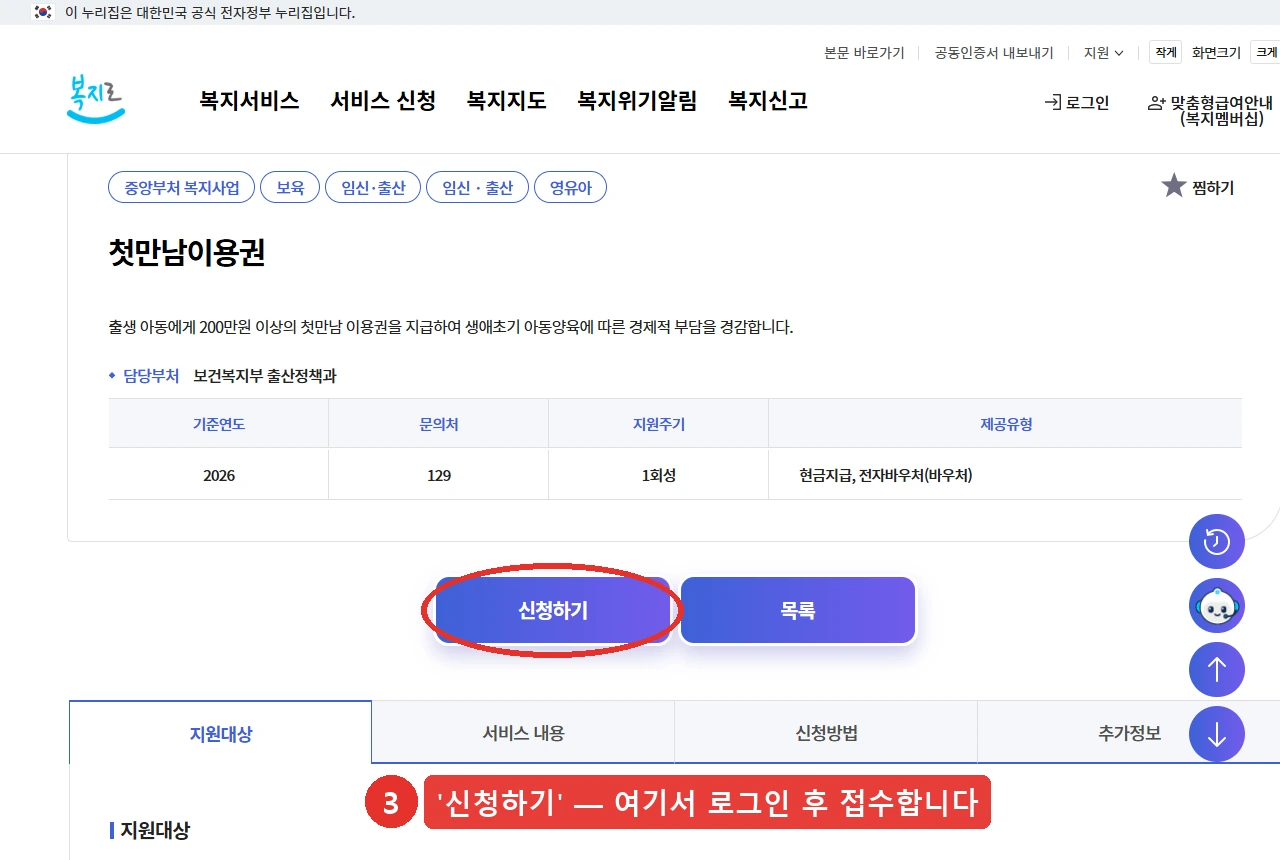Switch to the 지원대상 tab

pyautogui.click(x=221, y=733)
